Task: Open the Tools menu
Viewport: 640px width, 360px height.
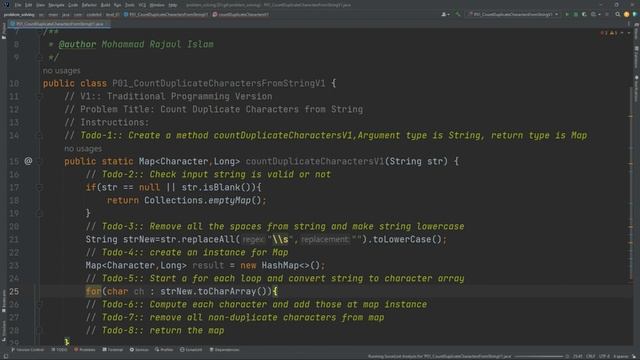Action: 130,5
